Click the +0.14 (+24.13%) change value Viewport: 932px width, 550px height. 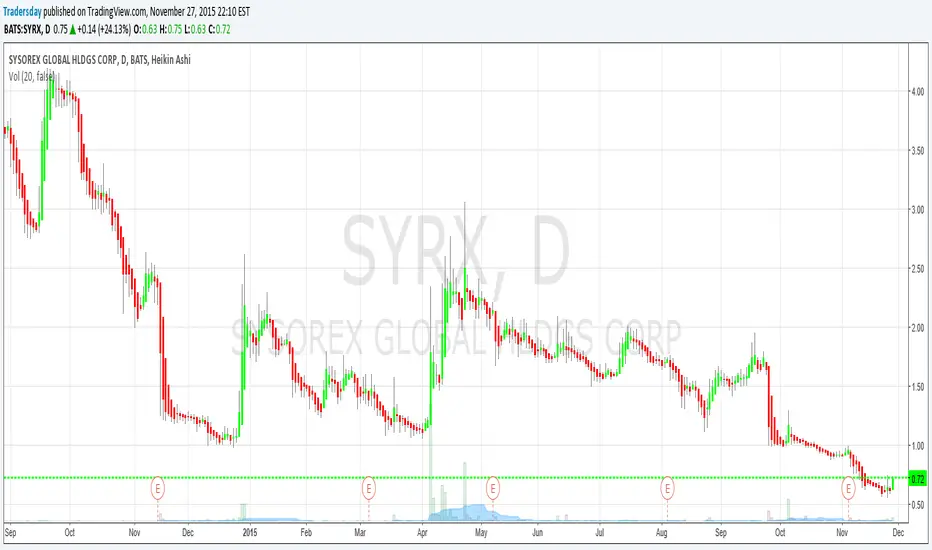[104, 29]
